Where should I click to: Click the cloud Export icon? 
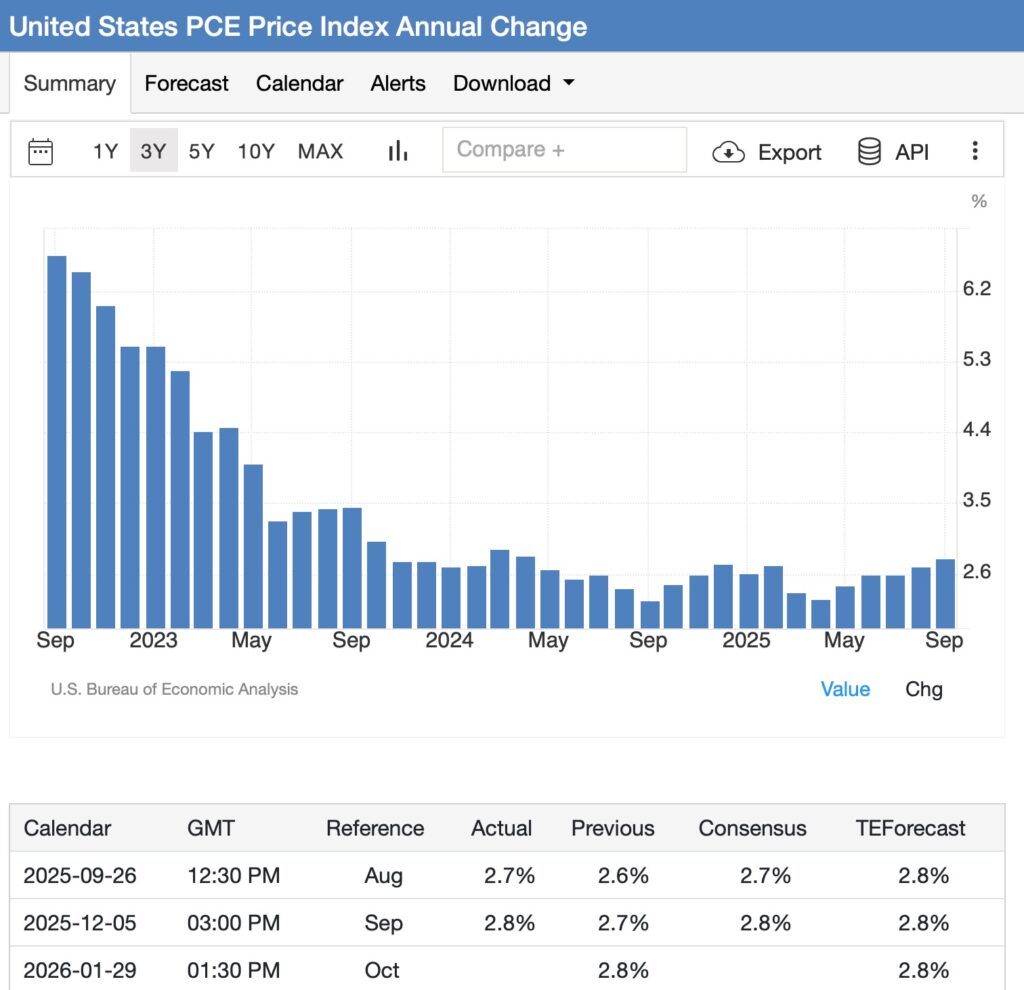[x=729, y=152]
